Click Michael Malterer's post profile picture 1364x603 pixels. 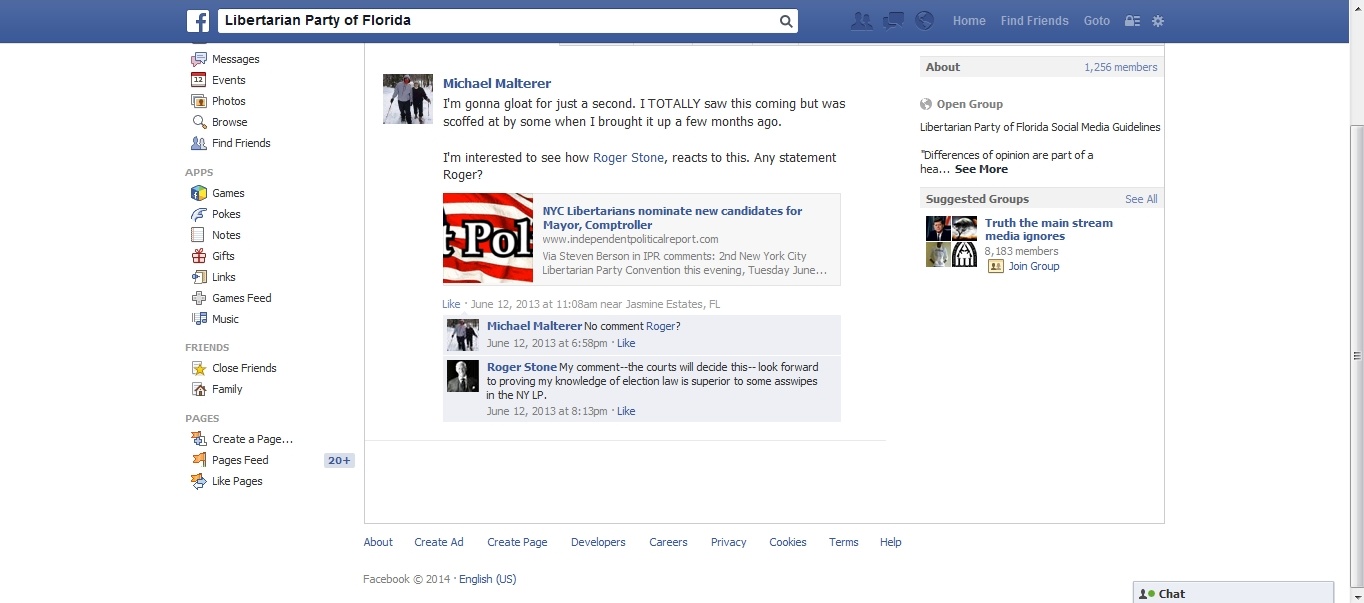tap(408, 99)
